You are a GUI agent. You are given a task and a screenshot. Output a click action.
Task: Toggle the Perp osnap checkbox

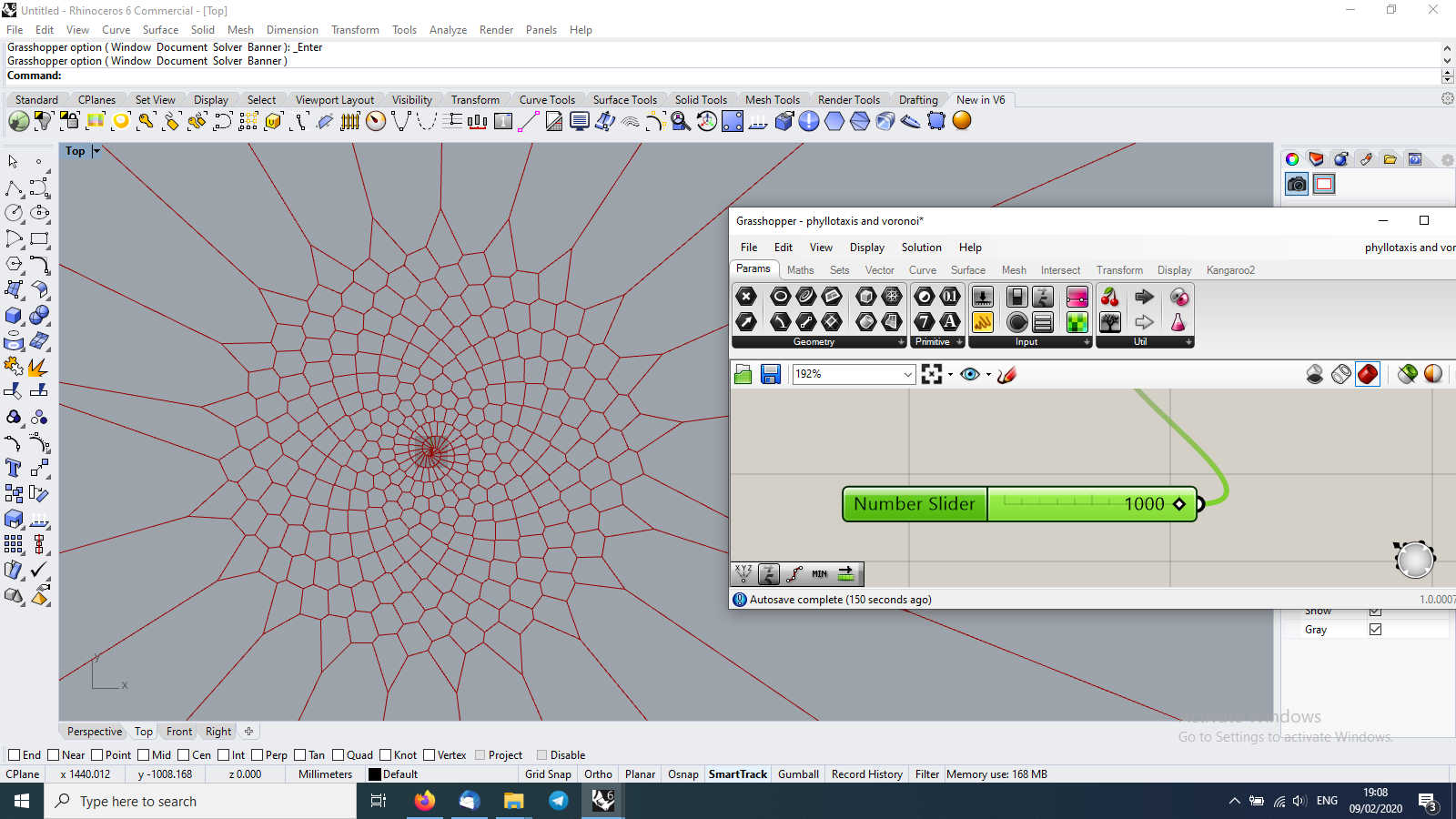(258, 755)
